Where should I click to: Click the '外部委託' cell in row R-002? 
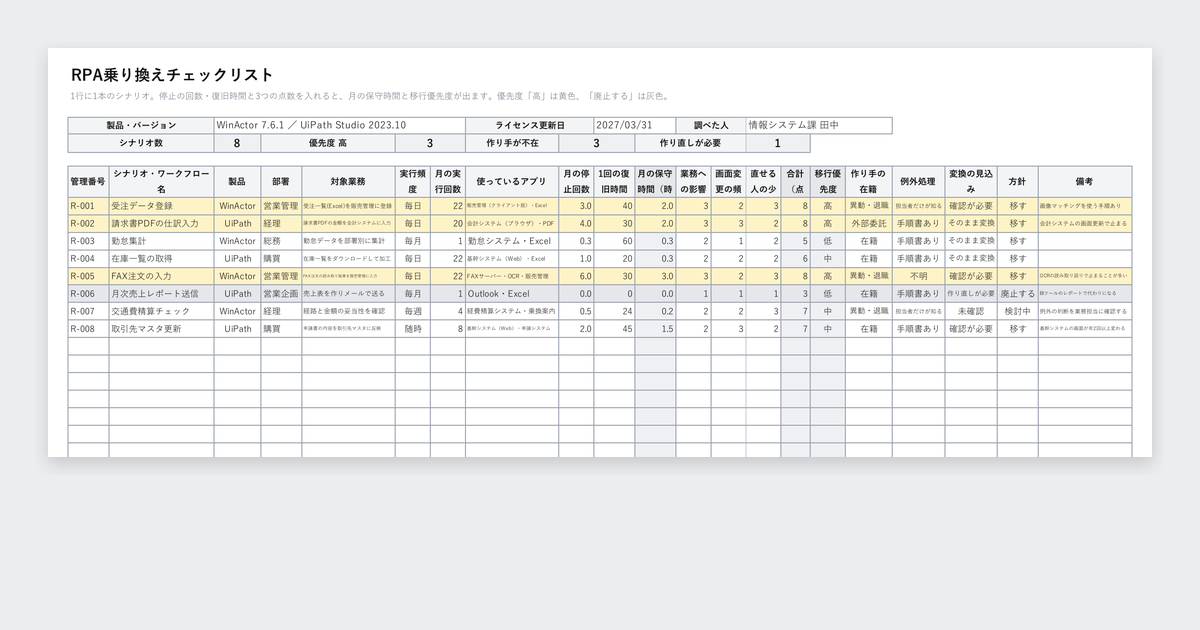pyautogui.click(x=868, y=224)
